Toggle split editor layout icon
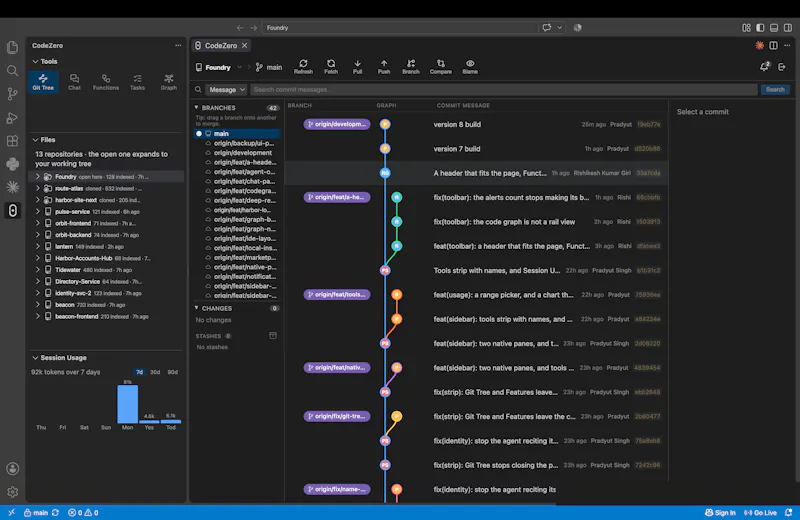The width and height of the screenshot is (800, 520). (773, 45)
